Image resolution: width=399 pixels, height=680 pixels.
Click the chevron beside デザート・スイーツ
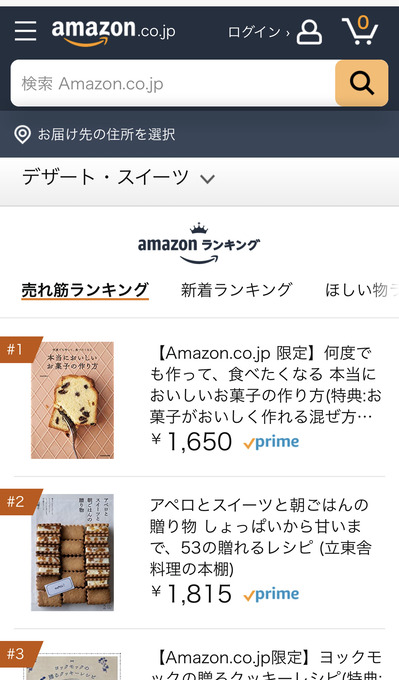click(x=208, y=179)
